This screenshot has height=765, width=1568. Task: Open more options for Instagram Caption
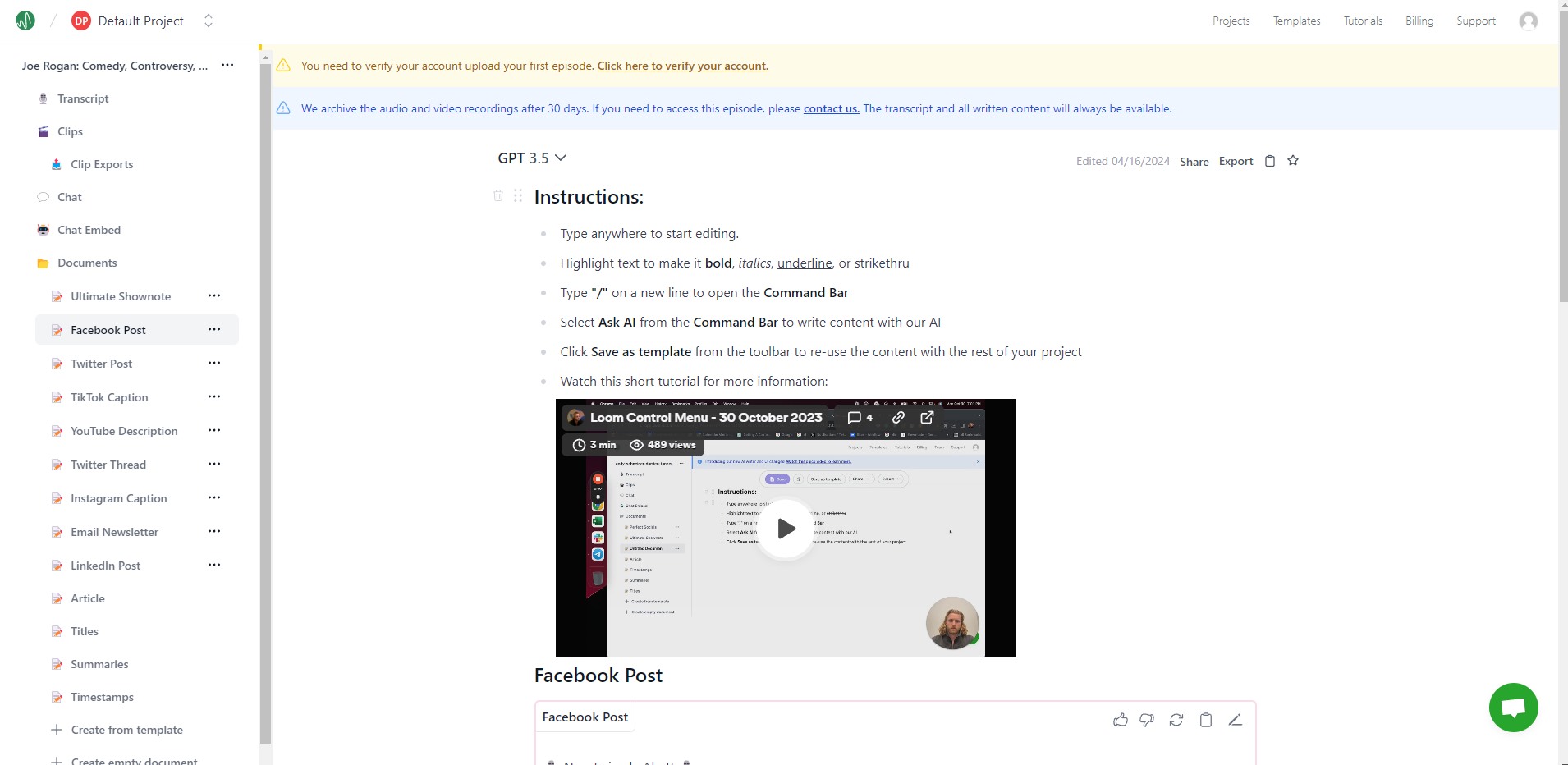(214, 497)
